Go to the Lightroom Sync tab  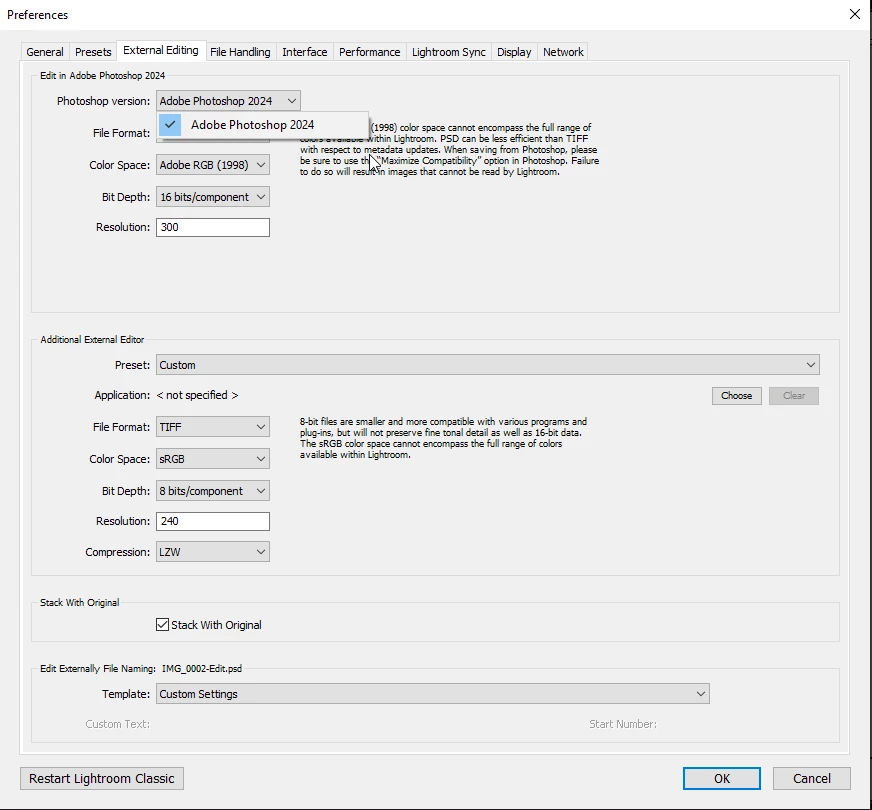(x=448, y=52)
